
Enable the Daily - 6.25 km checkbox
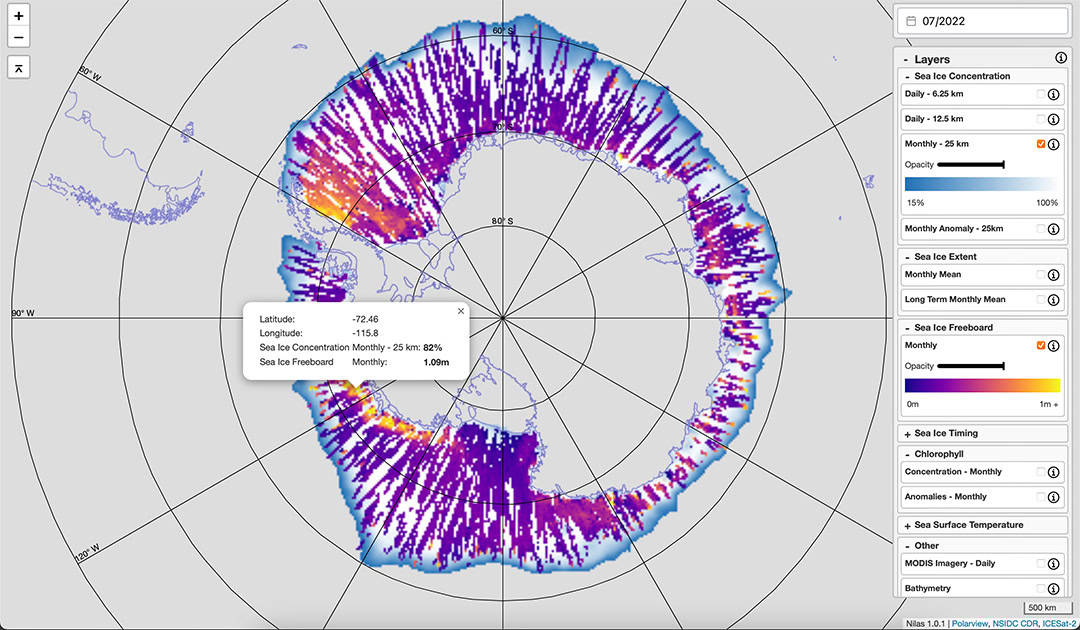1040,94
